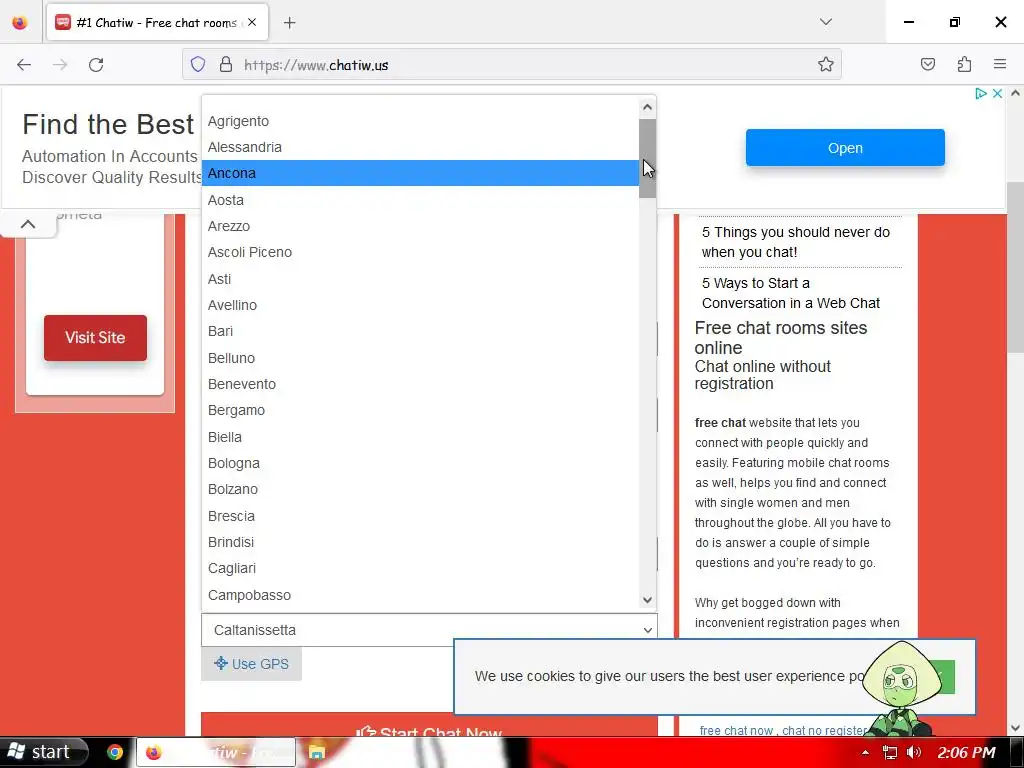Screen dimensions: 1024x768
Task: Select the highlighted Ancona option
Action: tap(421, 173)
